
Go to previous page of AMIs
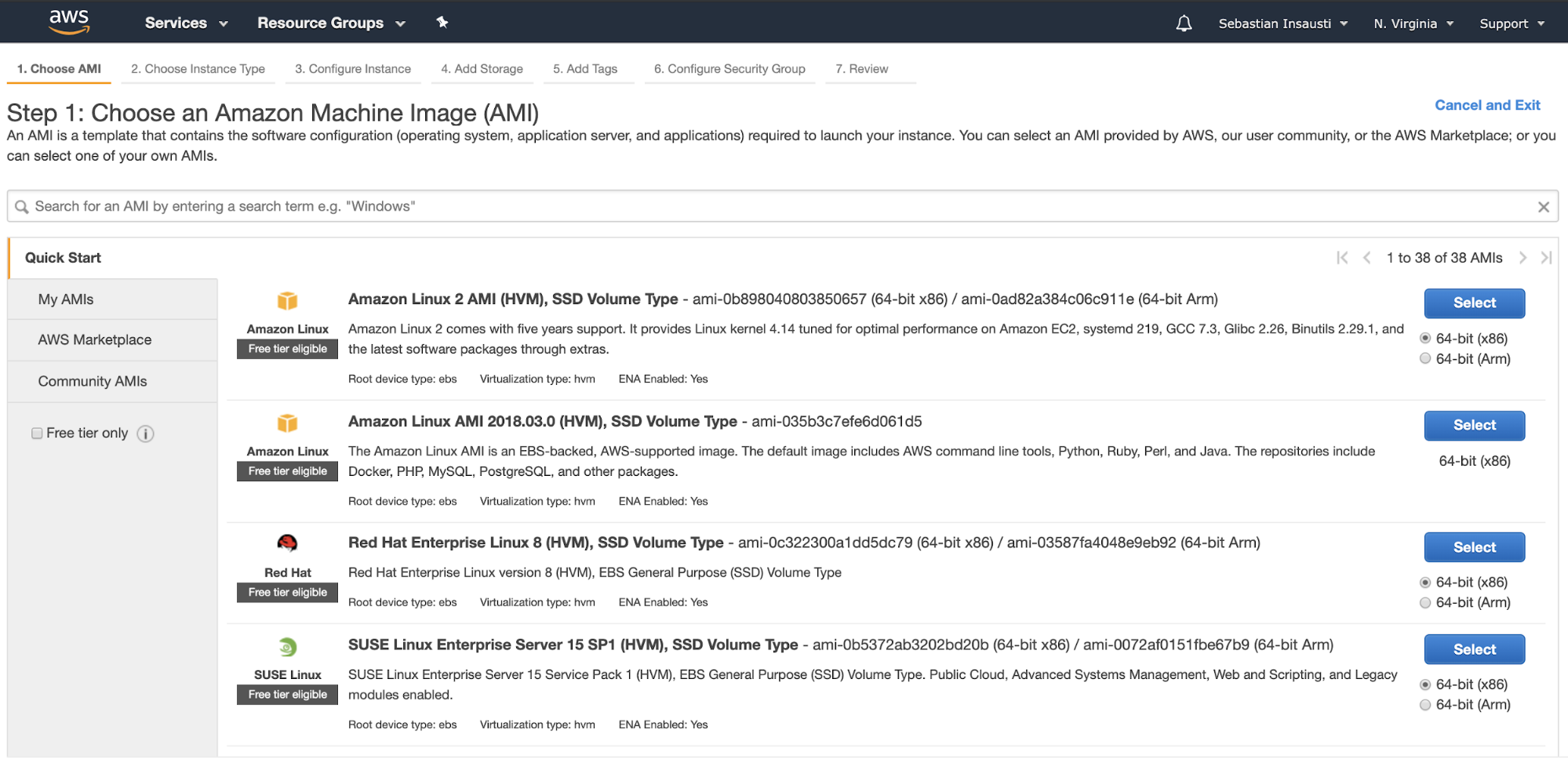tap(1366, 258)
